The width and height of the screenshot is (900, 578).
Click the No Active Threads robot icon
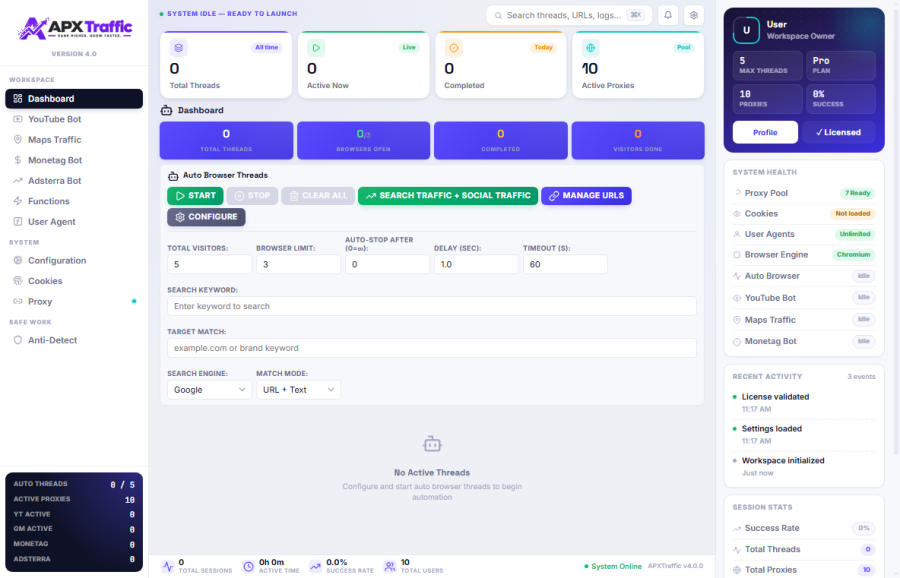click(432, 444)
